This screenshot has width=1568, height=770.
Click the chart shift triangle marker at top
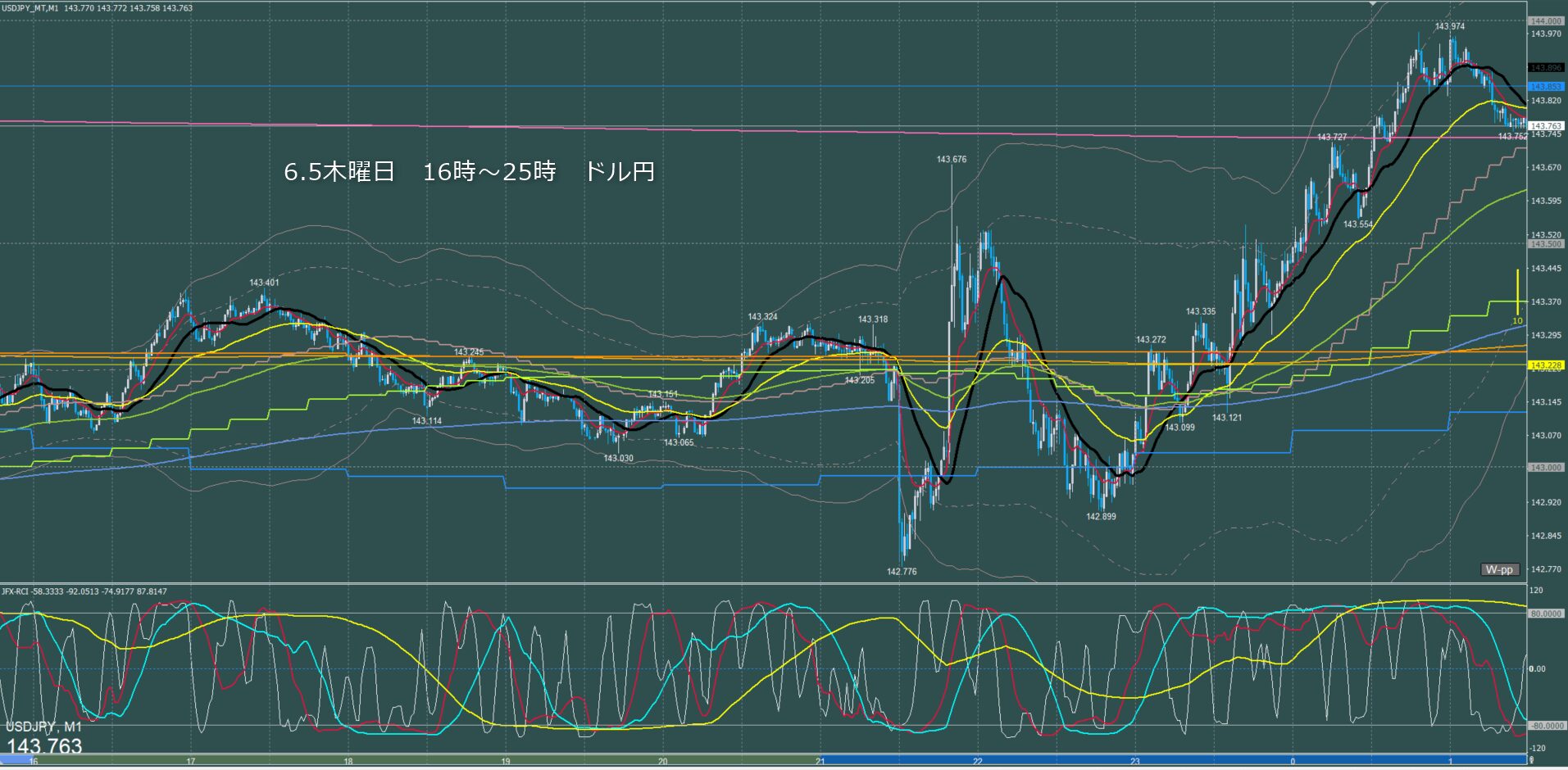click(x=1374, y=4)
